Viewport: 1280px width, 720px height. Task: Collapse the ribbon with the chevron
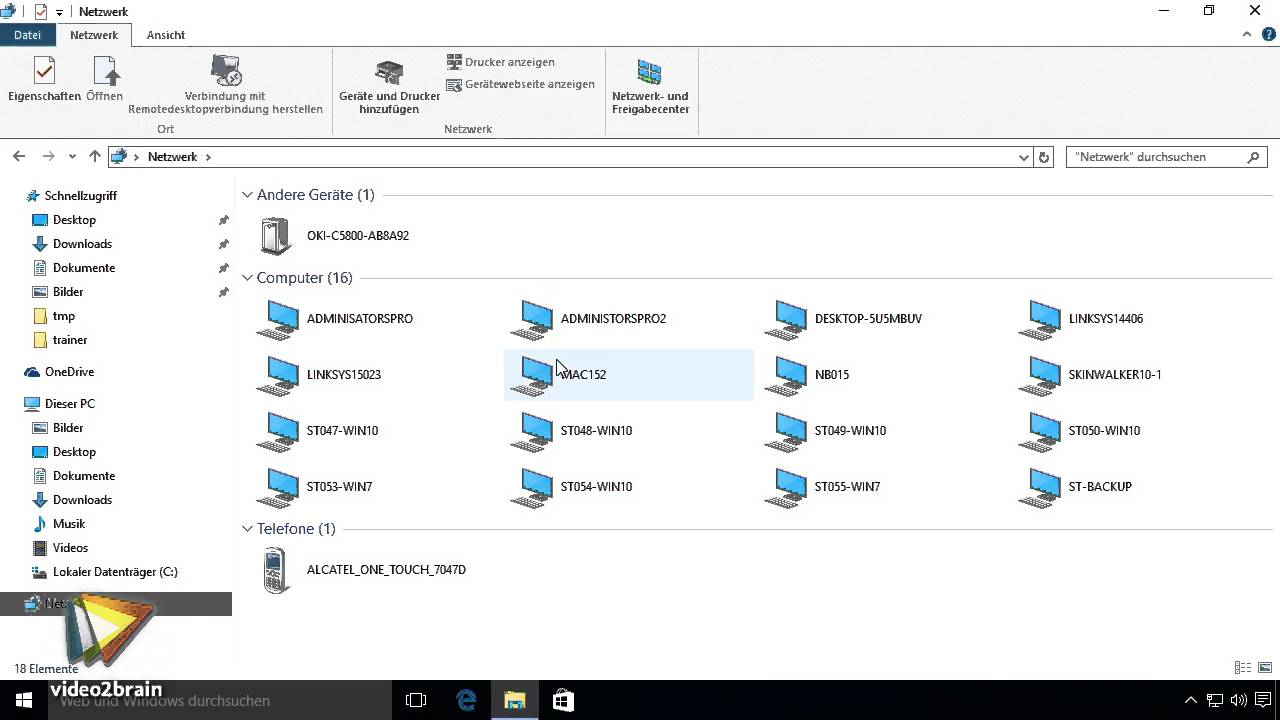pyautogui.click(x=1247, y=34)
